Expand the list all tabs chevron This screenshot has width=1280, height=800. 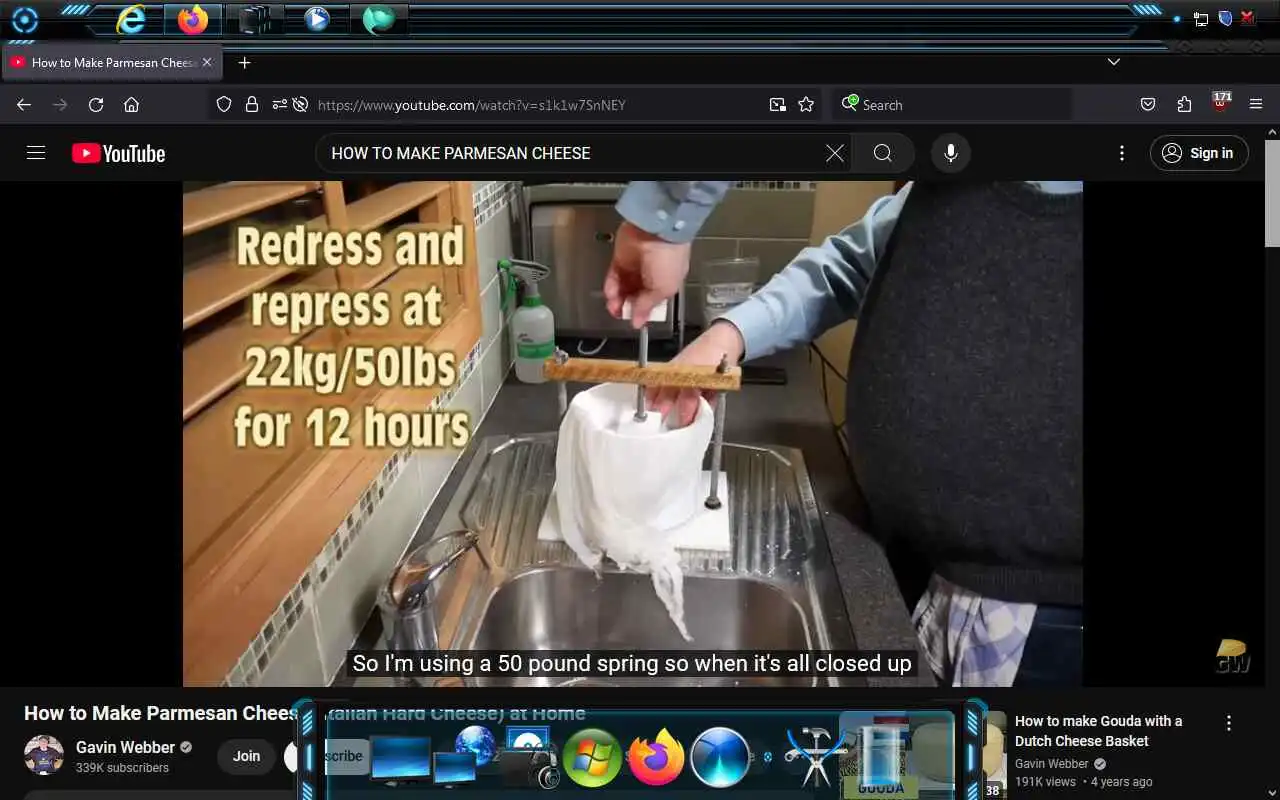[1113, 62]
